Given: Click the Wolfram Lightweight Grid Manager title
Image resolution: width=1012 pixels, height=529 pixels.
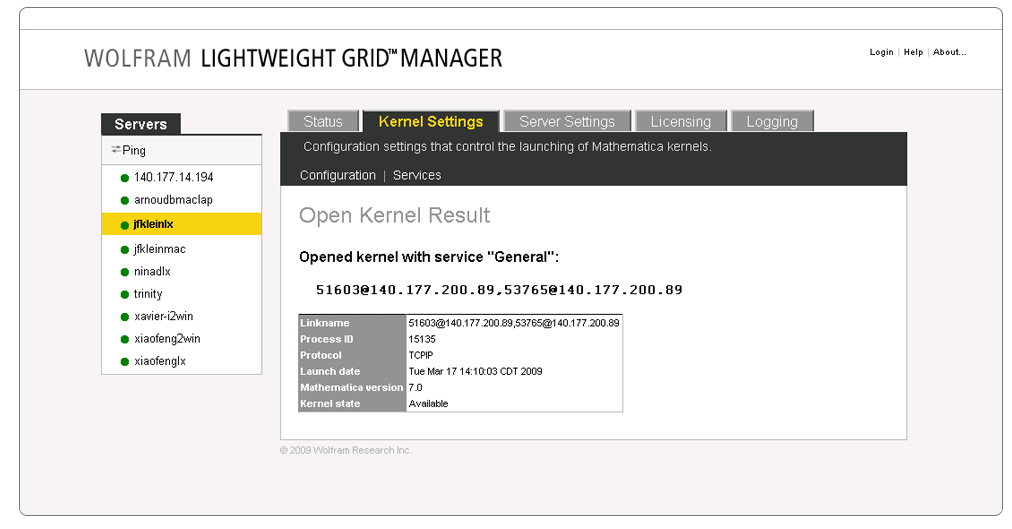Looking at the screenshot, I should (x=293, y=59).
